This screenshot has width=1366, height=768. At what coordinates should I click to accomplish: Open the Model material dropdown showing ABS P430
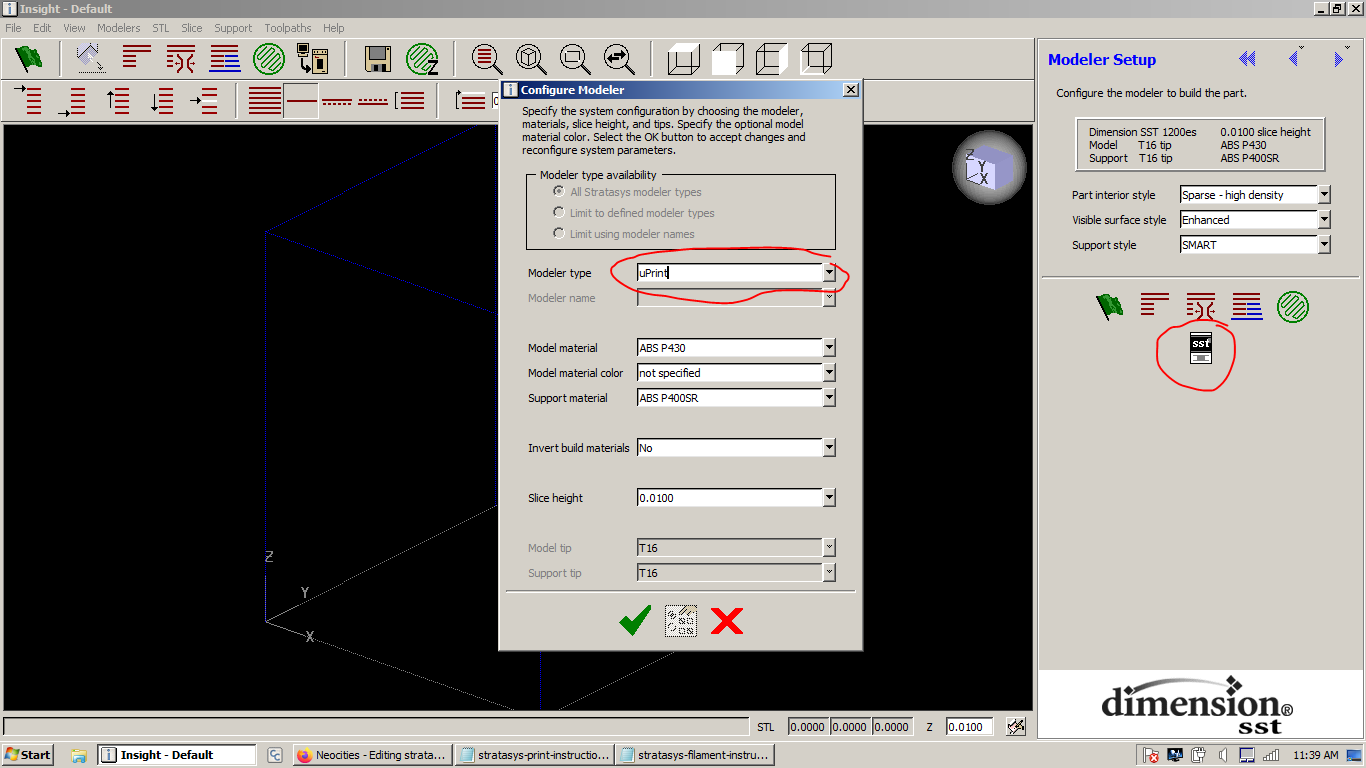pos(829,348)
